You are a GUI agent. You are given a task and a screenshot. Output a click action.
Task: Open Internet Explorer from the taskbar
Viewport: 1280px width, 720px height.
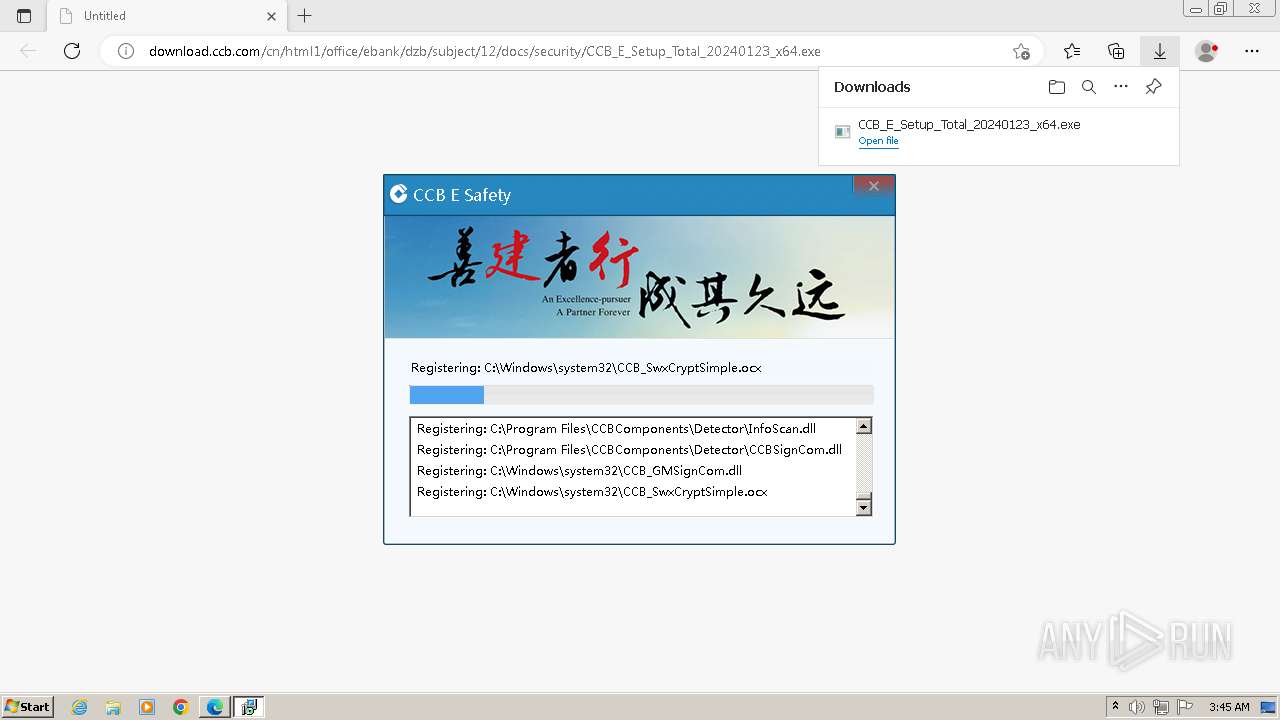[80, 707]
